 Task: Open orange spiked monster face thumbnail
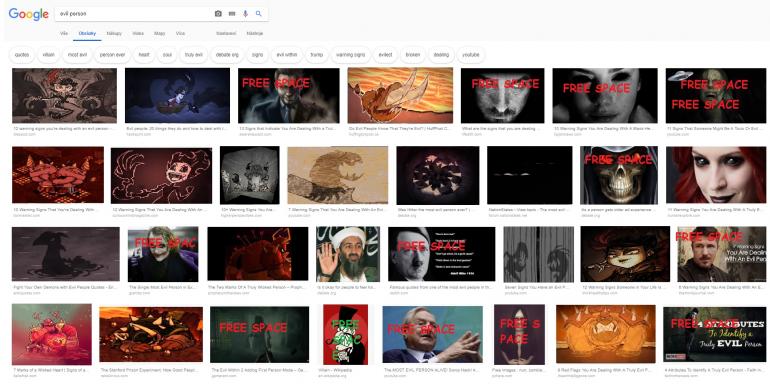606,334
